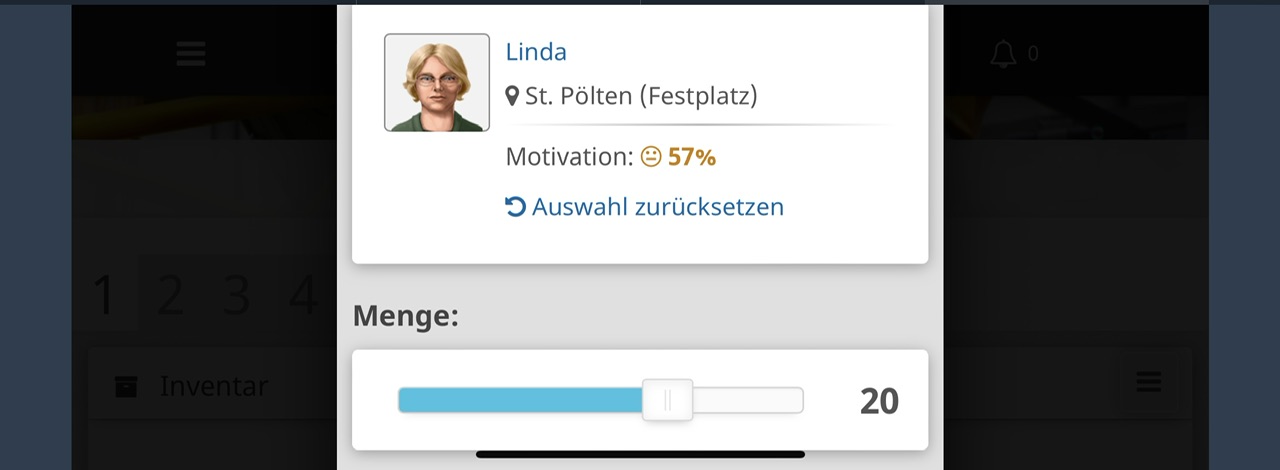1280x470 pixels.
Task: Open the main hamburger menu at top left
Action: [190, 54]
